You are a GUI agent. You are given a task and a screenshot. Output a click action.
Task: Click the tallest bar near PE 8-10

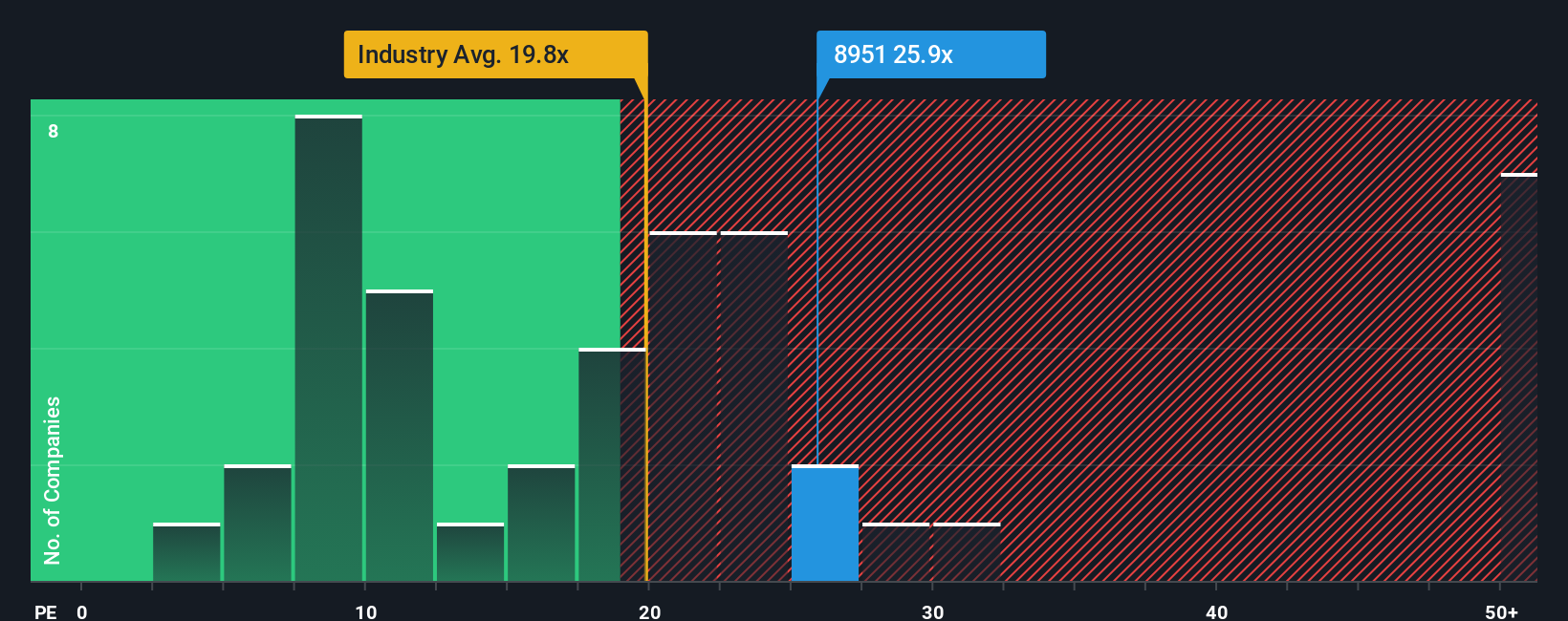[x=328, y=348]
